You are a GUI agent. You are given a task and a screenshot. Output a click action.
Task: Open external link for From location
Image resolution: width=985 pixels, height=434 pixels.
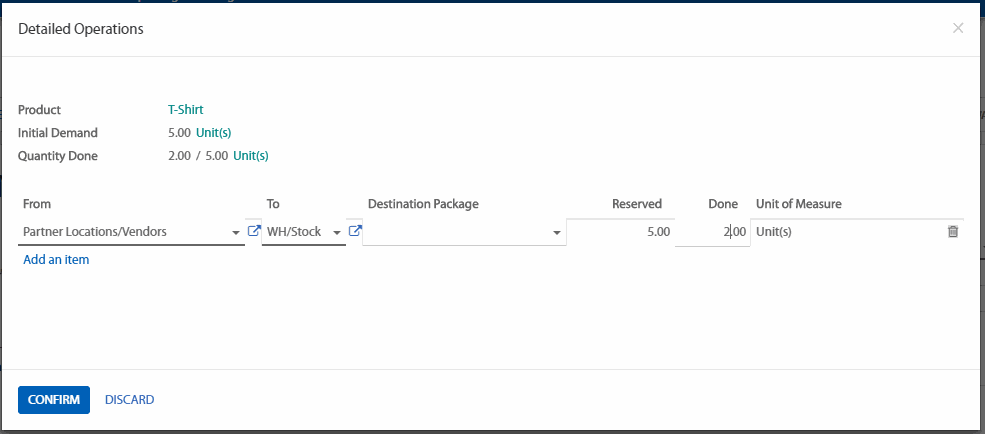coord(253,232)
